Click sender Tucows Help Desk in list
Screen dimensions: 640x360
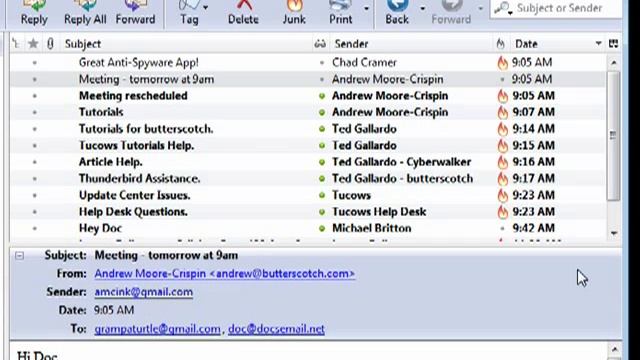pos(379,212)
